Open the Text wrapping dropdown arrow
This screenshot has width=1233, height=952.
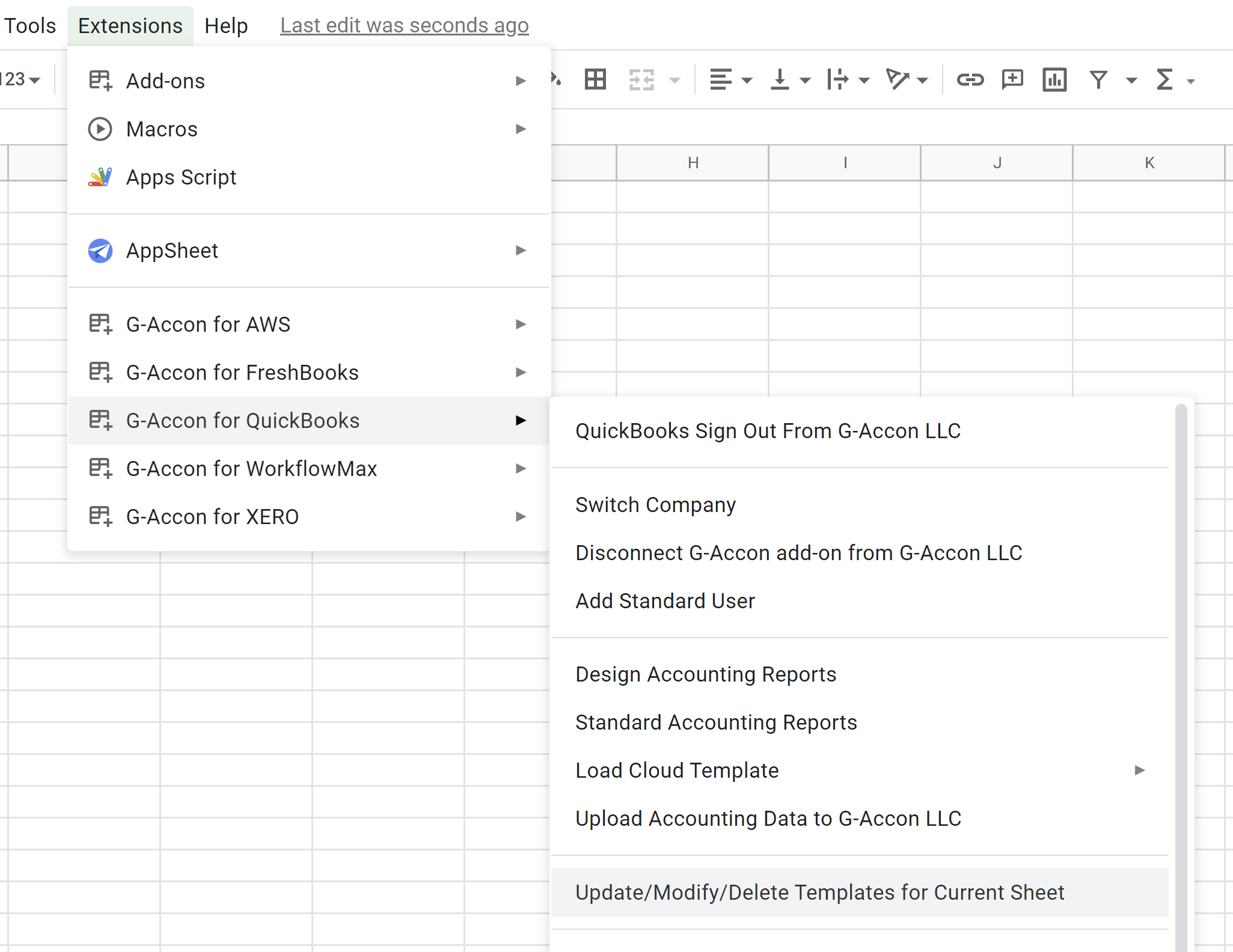coord(864,81)
